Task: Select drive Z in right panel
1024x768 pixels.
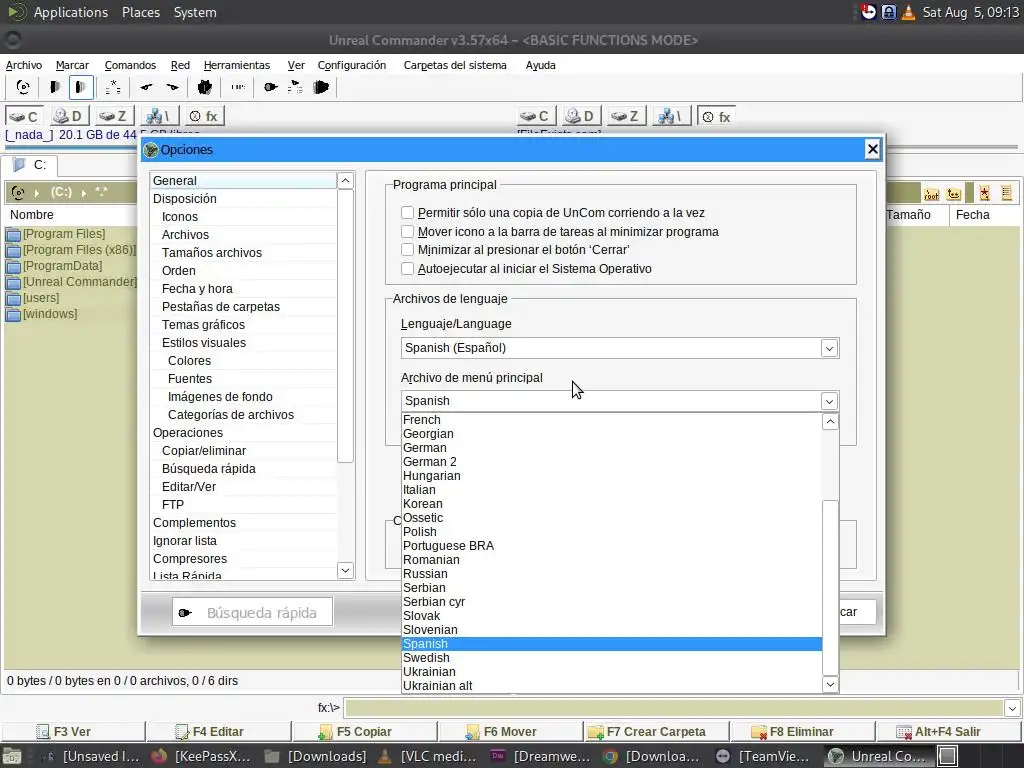Action: click(x=626, y=116)
